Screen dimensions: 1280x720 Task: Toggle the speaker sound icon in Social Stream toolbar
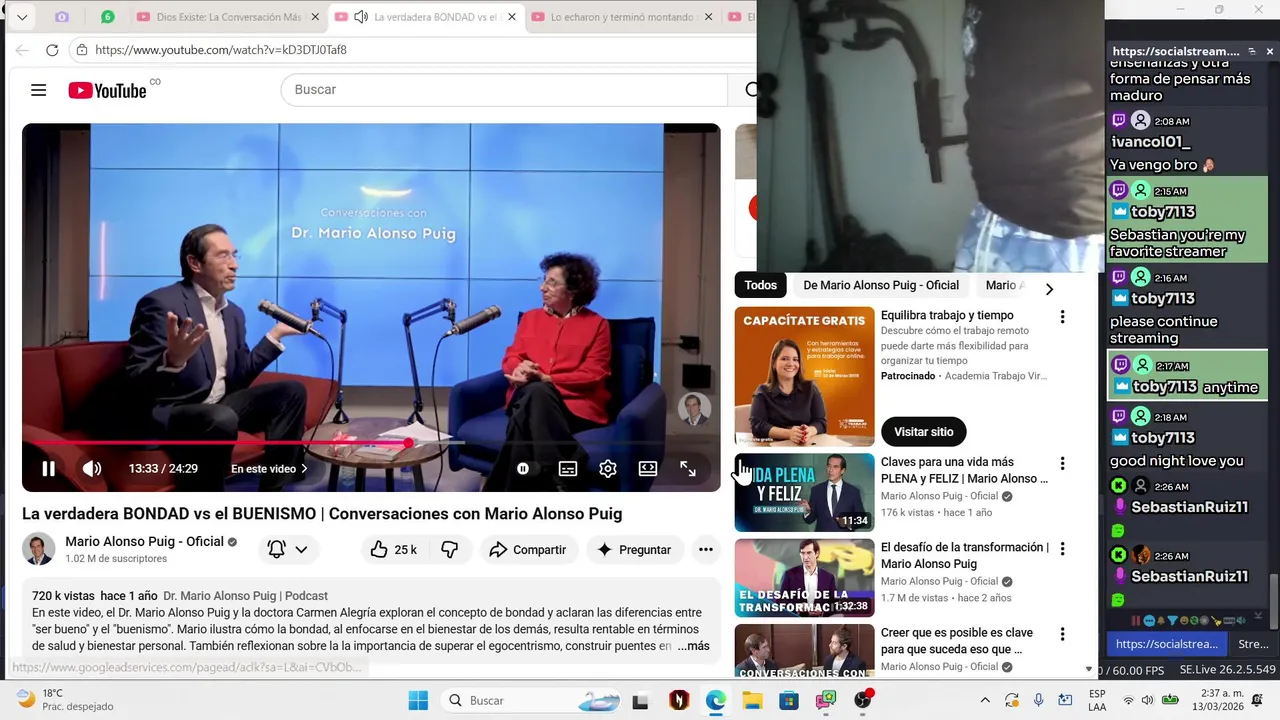1241,620
